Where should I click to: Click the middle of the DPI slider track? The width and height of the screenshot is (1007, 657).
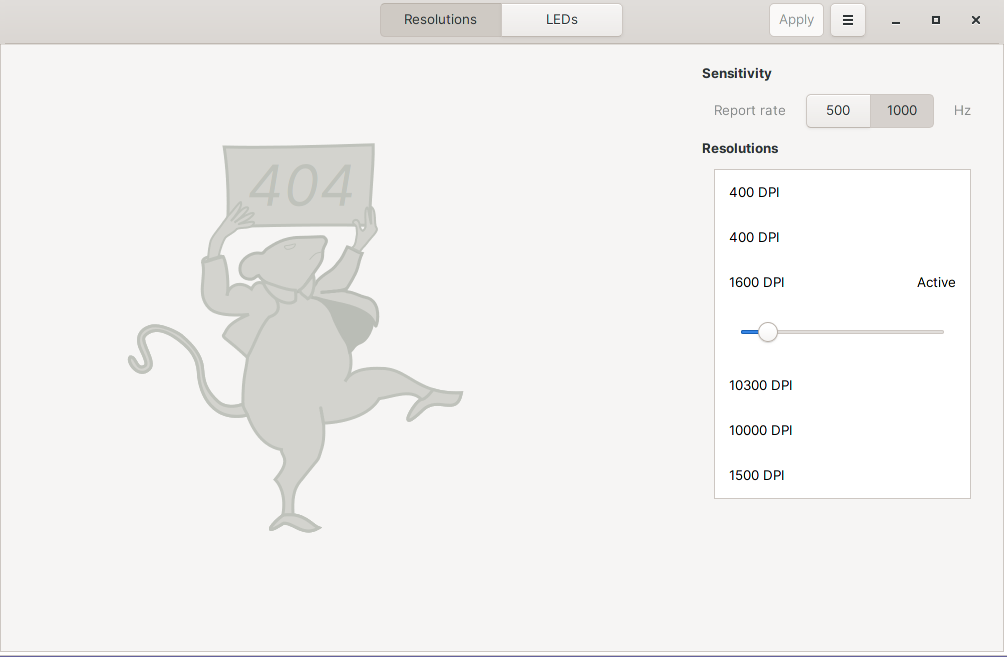(842, 332)
